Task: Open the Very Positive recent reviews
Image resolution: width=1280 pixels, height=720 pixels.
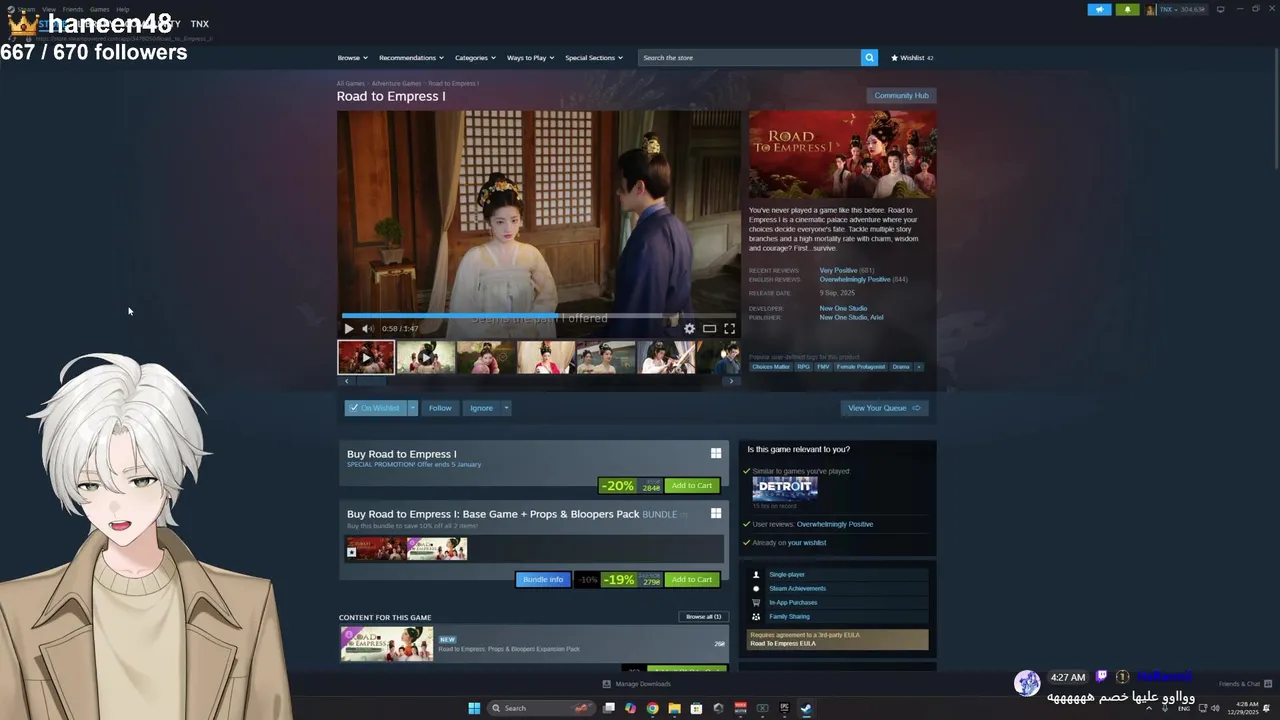Action: [x=838, y=270]
